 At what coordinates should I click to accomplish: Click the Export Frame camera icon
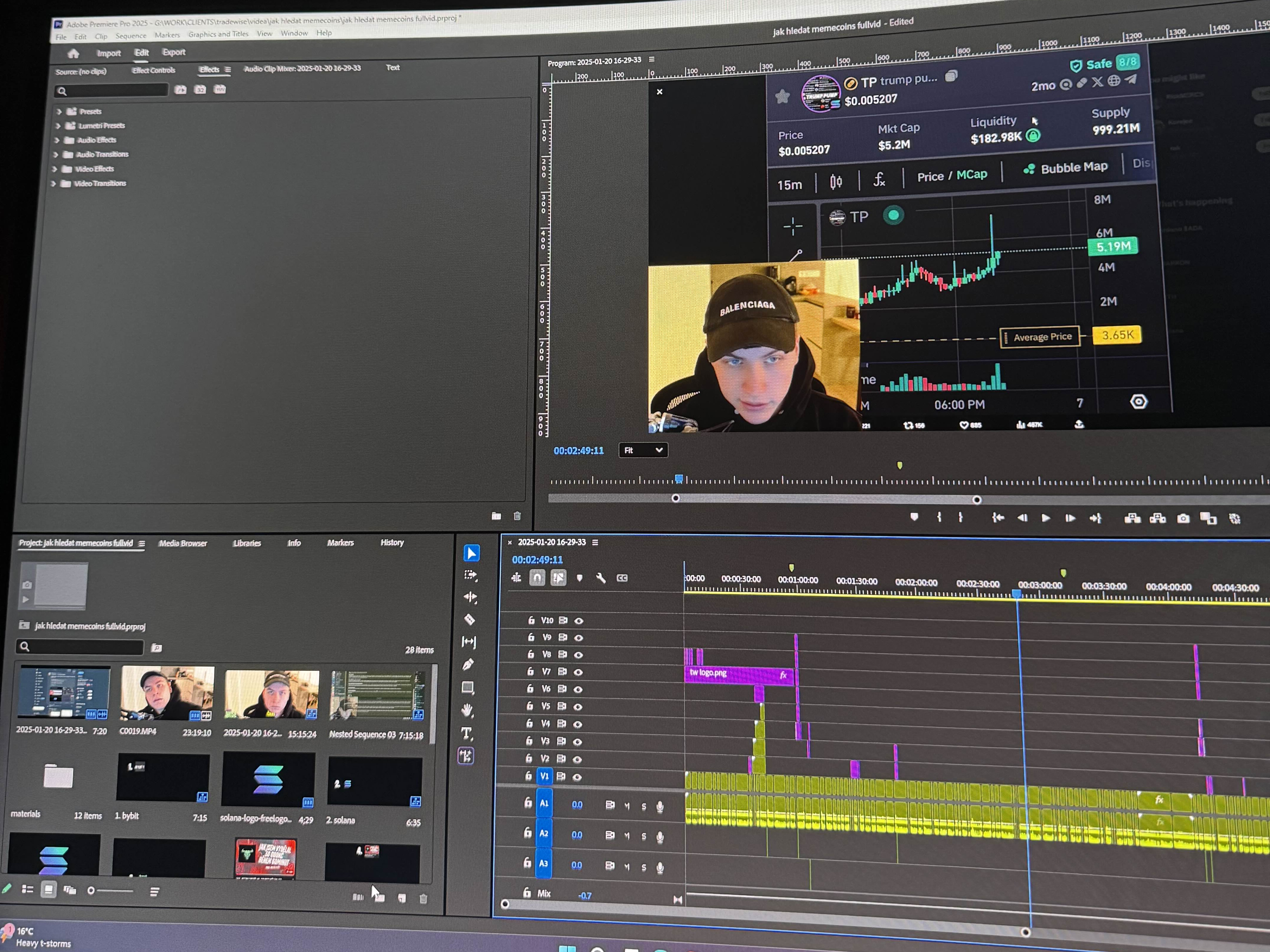(x=1183, y=519)
